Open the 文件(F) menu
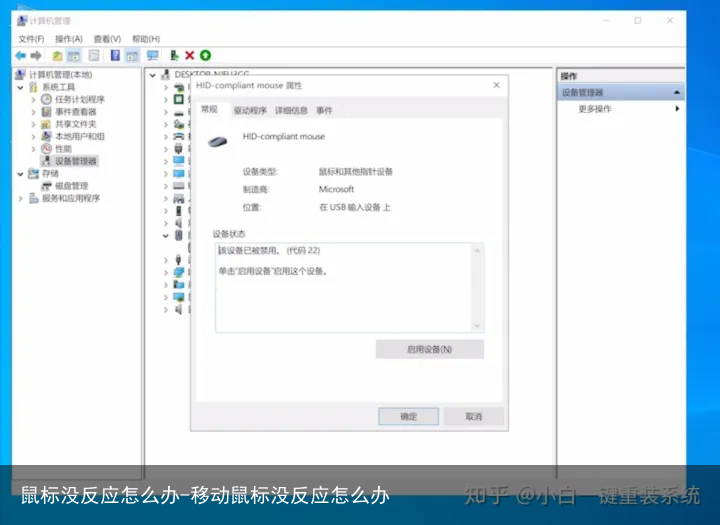720x525 pixels. click(31, 39)
